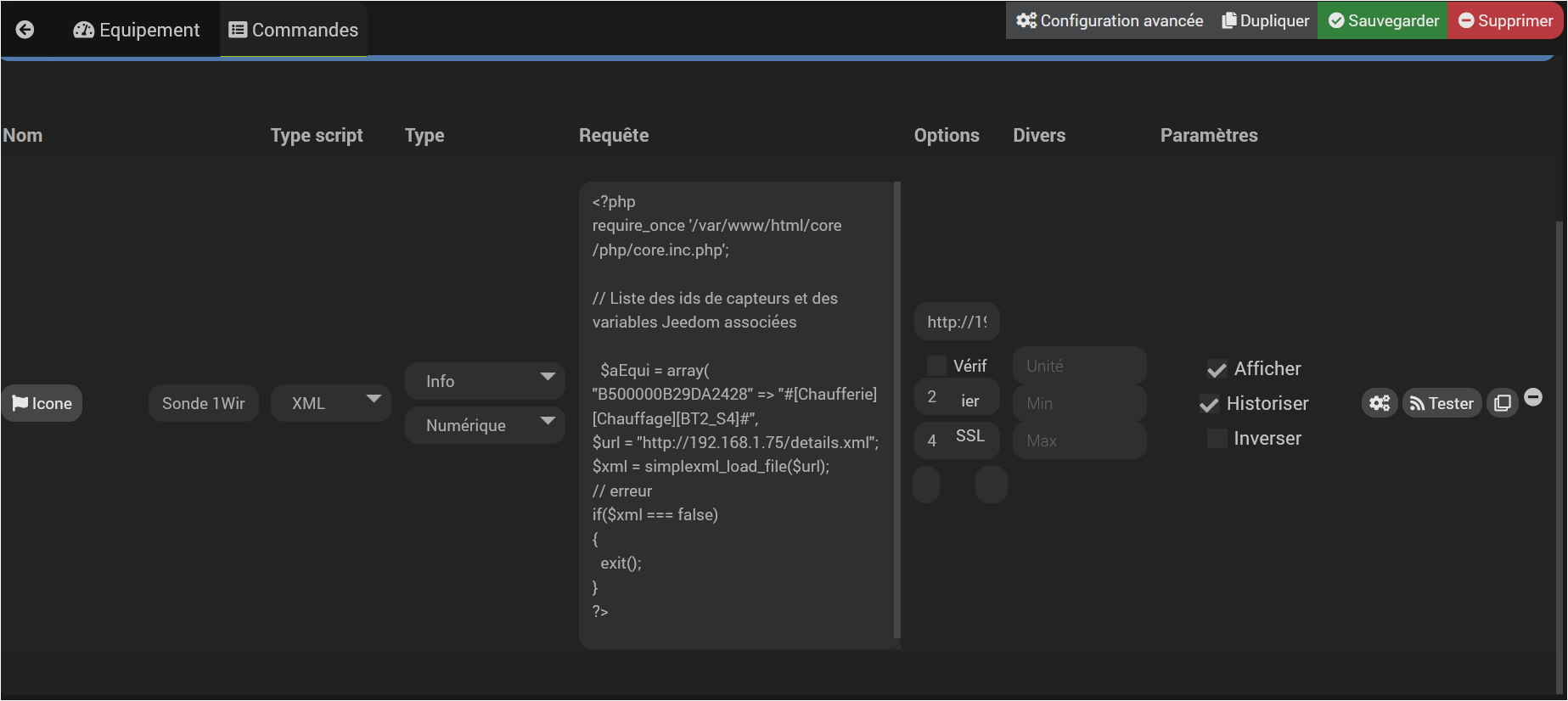Screen dimensions: 1568x701
Task: Click the Dupliquer button
Action: [1265, 20]
